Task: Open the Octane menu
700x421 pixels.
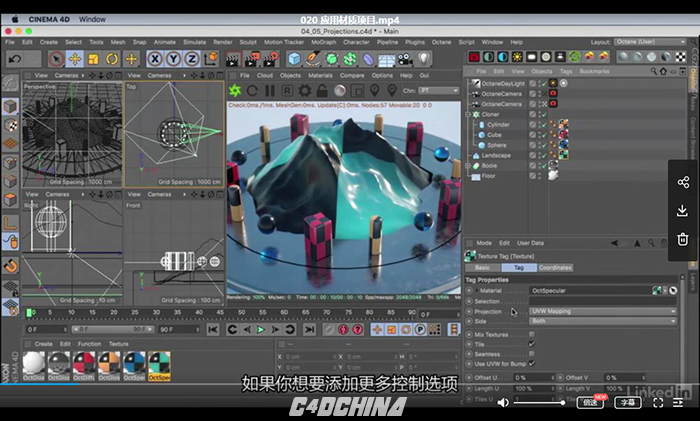Action: [x=442, y=42]
